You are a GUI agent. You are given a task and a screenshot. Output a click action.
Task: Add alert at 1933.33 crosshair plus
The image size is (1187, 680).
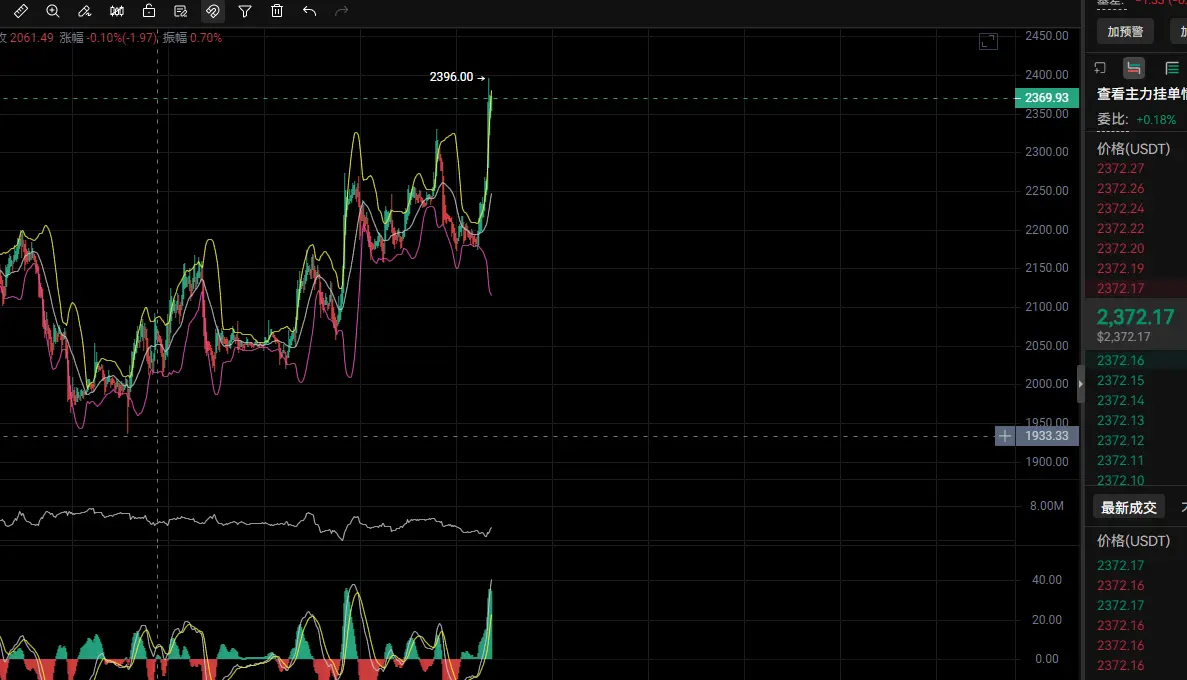1005,436
